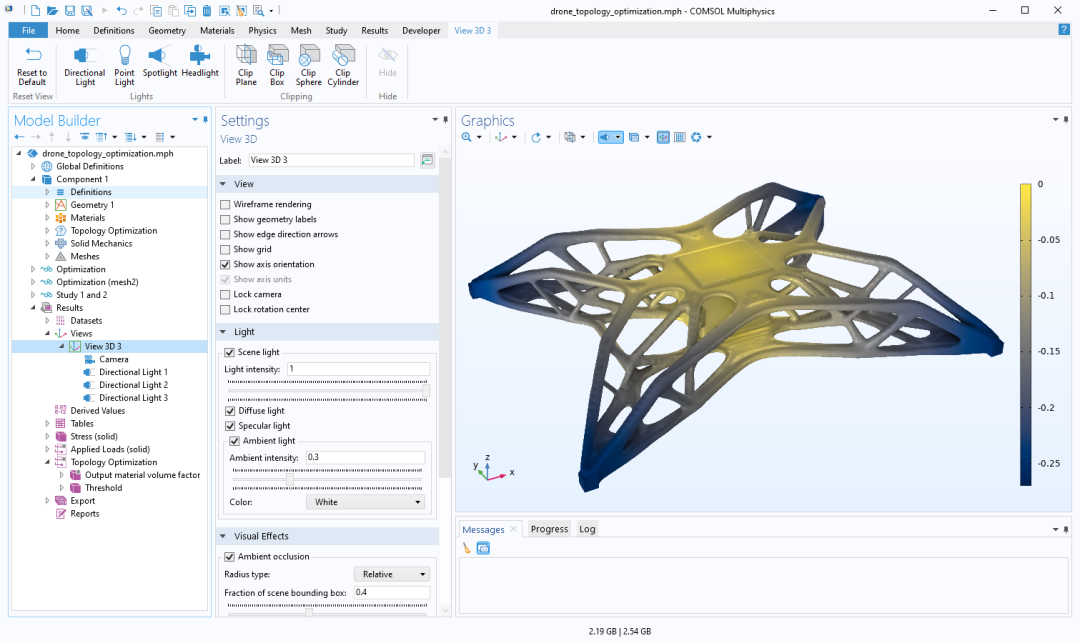Enable Wireframe rendering checkbox

click(225, 204)
